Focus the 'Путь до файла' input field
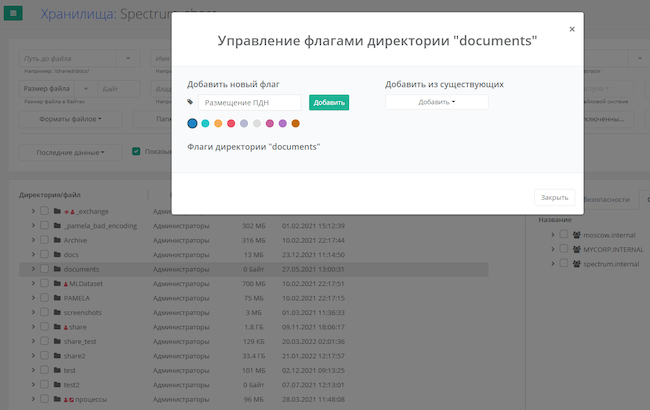This screenshot has height=410, width=650. click(x=68, y=58)
